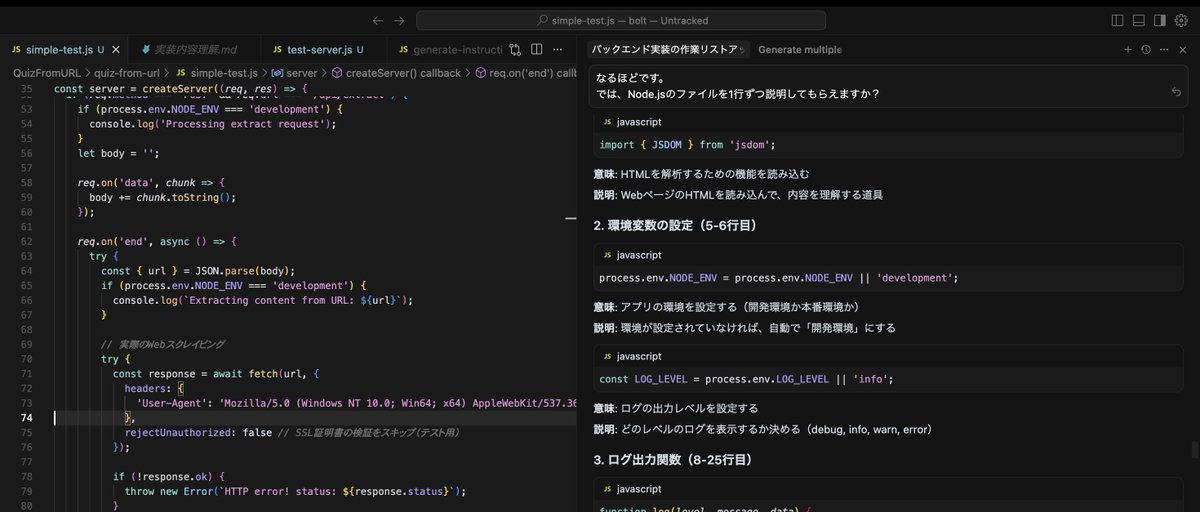Open quiz-from-url breadcrumb
Screen dimensions: 1200x512
click(126, 73)
